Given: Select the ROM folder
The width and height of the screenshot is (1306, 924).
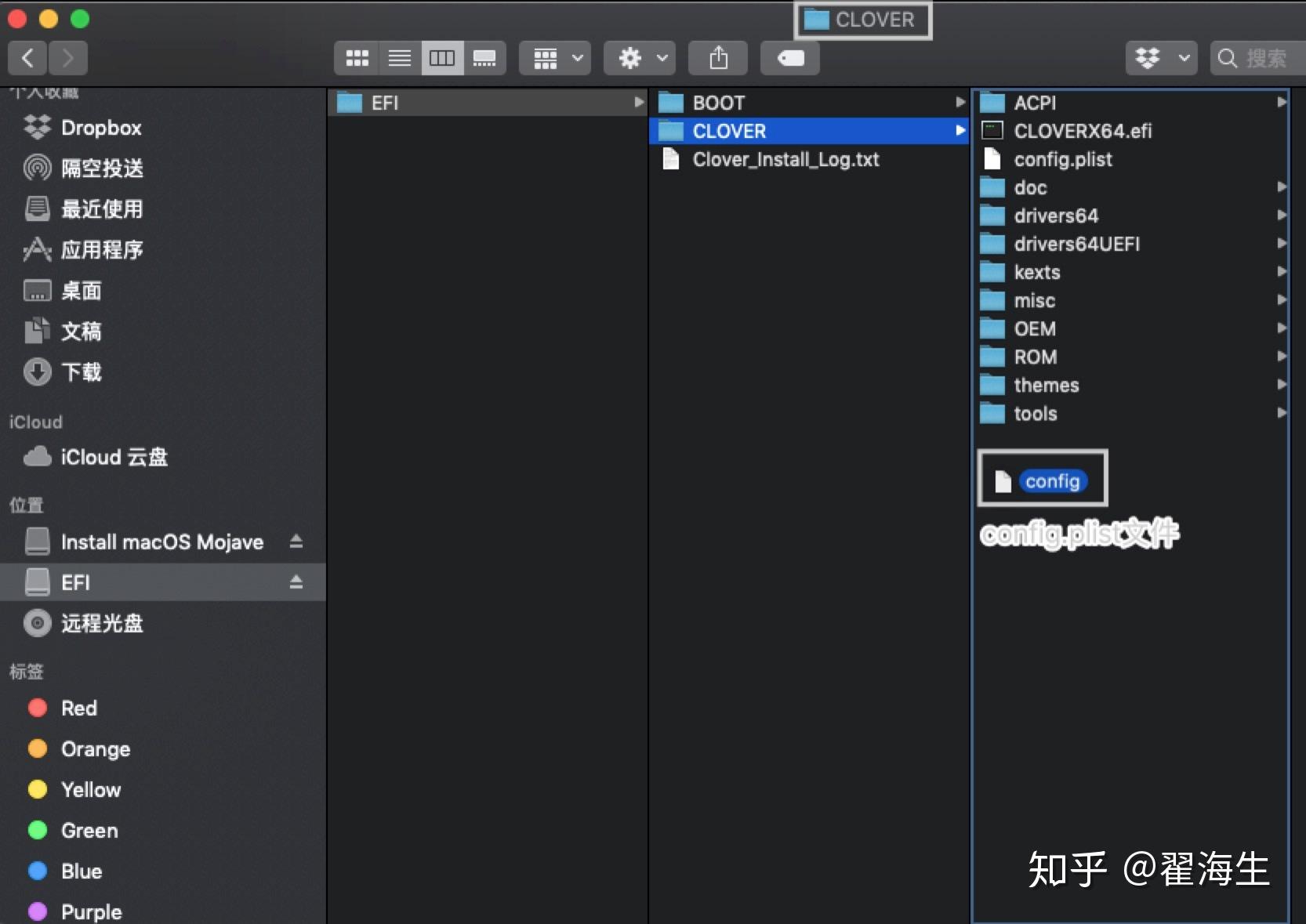Looking at the screenshot, I should tap(1131, 357).
